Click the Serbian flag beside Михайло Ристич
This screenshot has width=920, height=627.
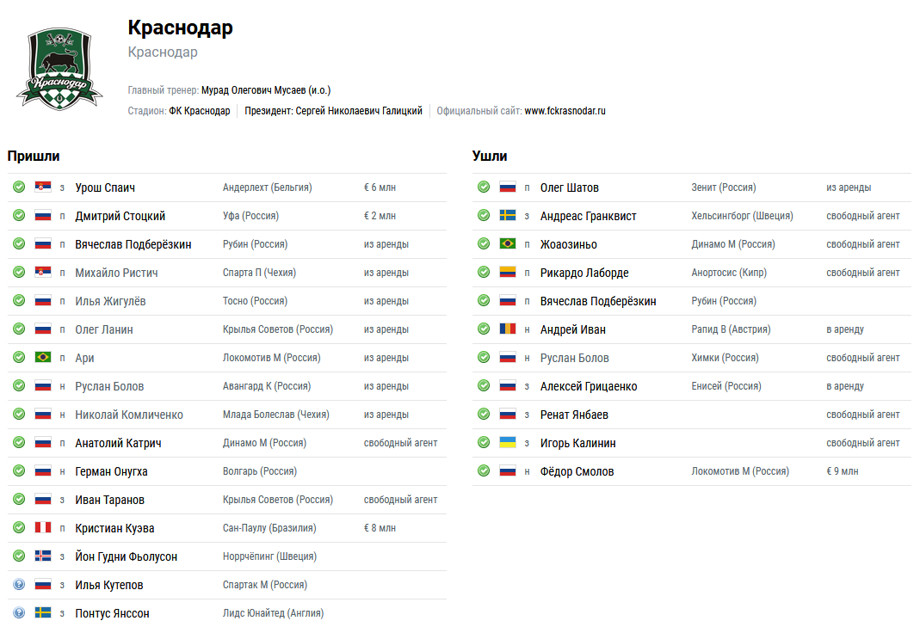[43, 272]
